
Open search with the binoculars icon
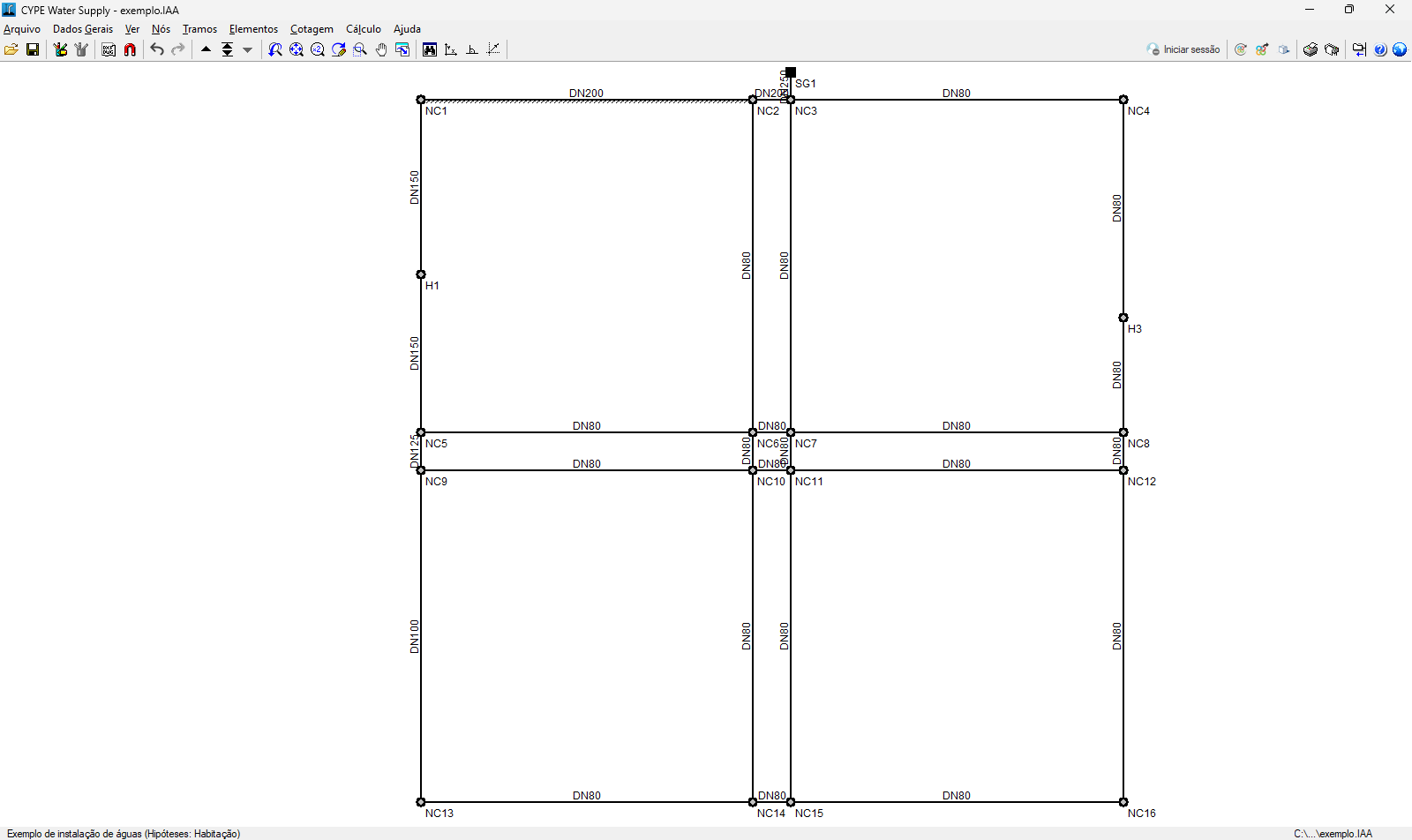click(430, 49)
